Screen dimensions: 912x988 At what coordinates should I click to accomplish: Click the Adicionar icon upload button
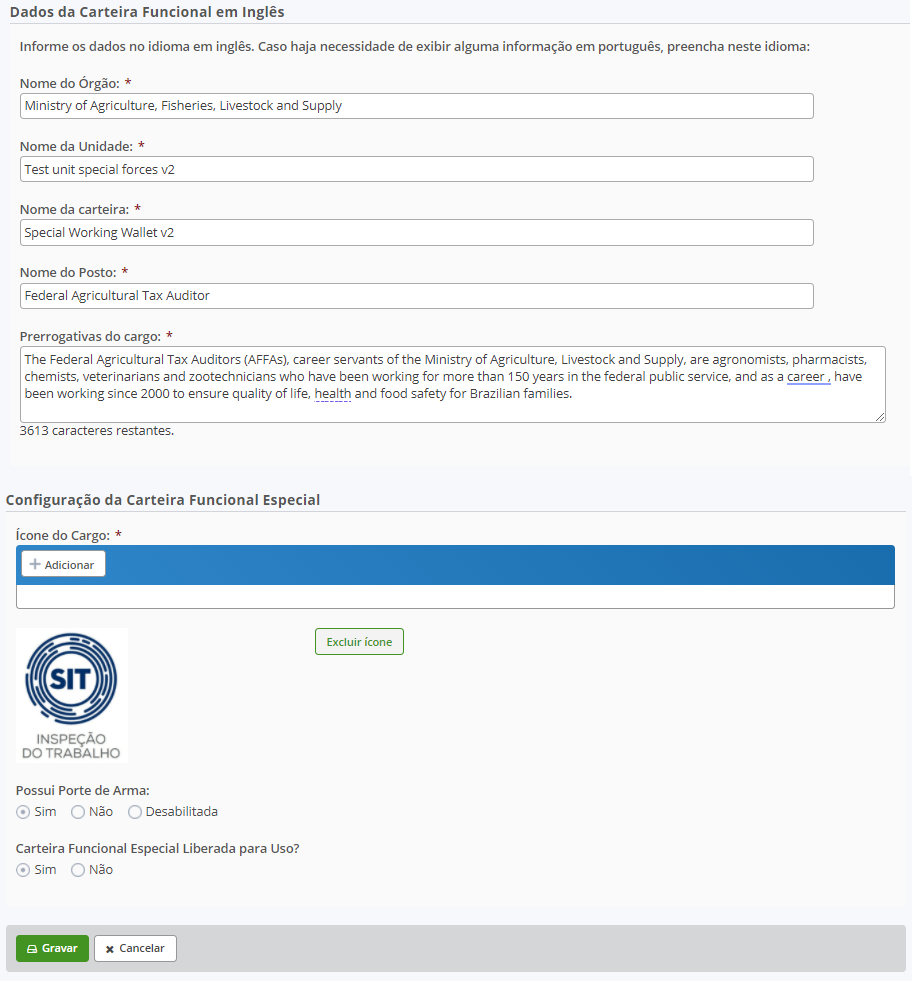click(x=63, y=565)
